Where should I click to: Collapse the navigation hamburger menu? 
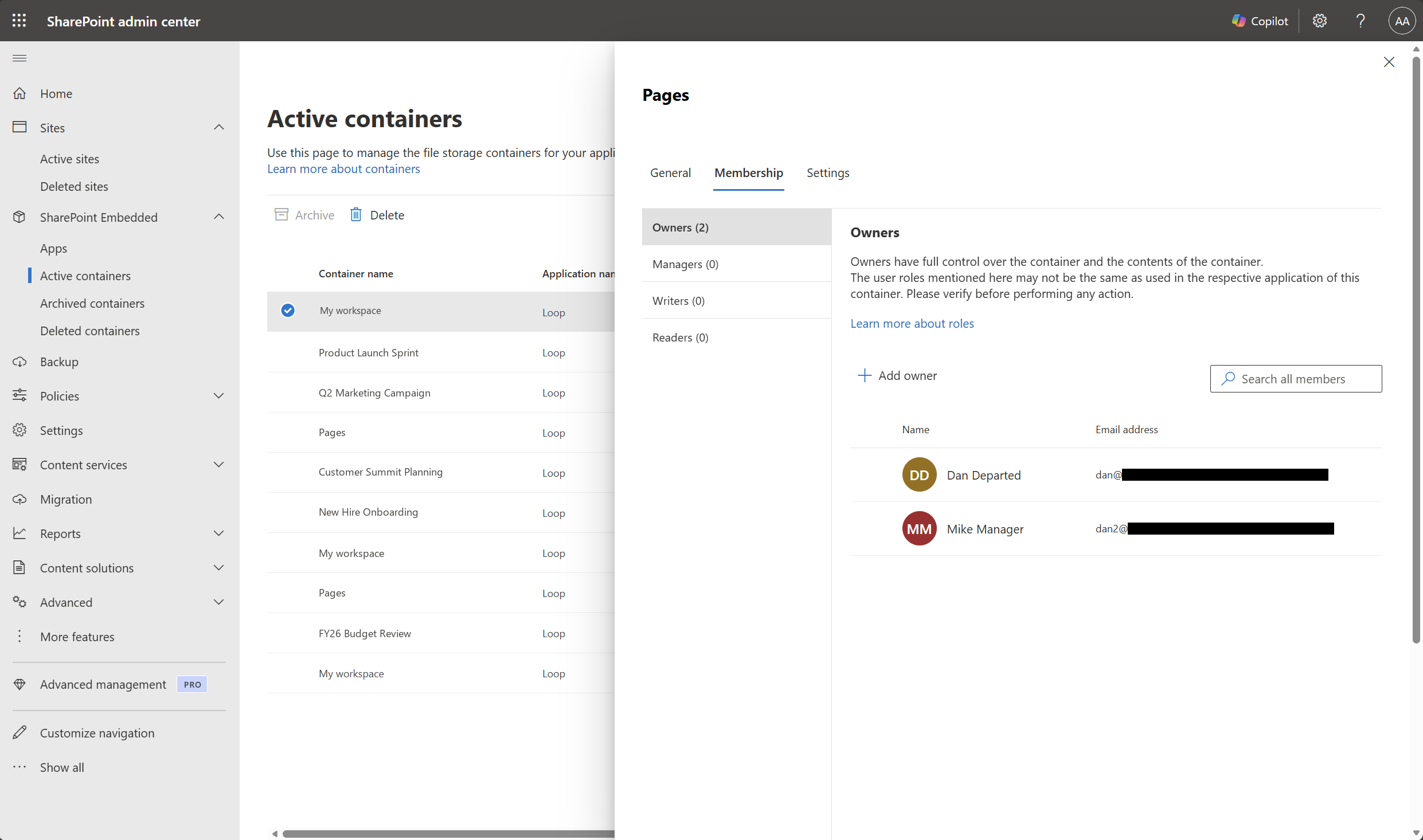point(19,58)
